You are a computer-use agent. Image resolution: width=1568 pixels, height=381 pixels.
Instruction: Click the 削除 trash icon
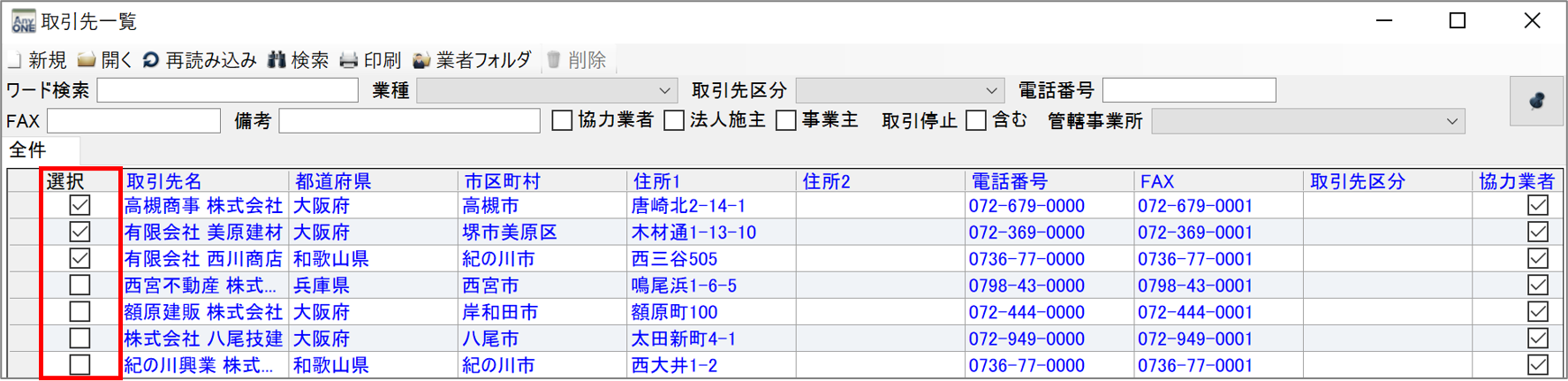pos(554,60)
